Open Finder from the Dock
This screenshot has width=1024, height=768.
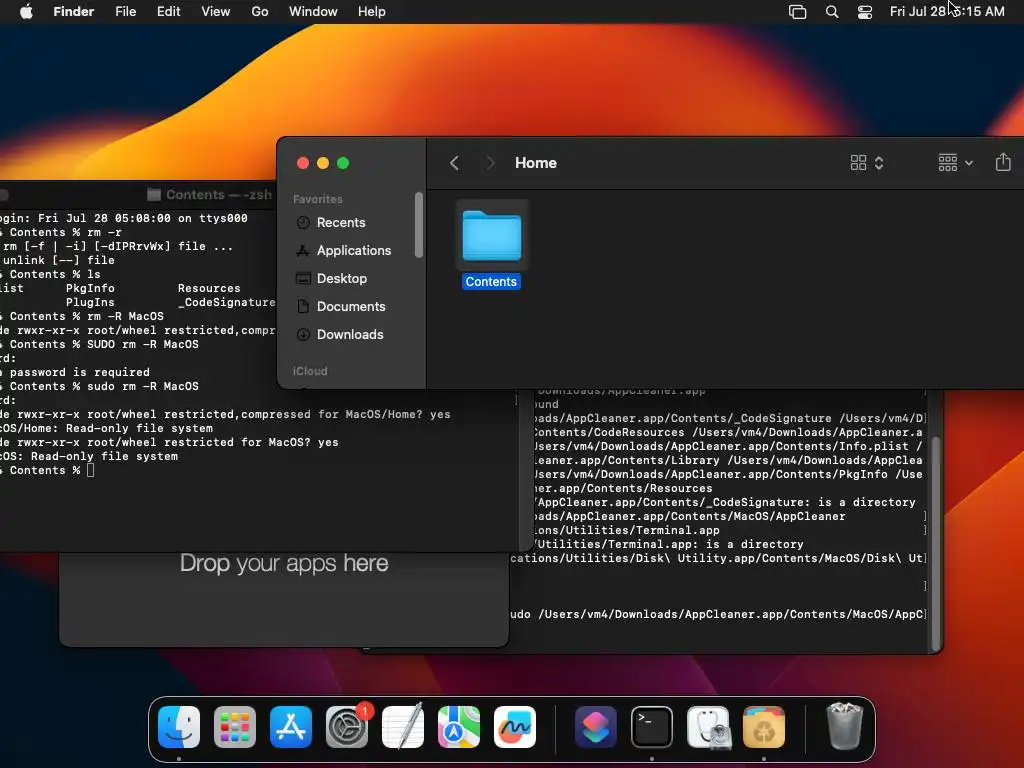179,727
